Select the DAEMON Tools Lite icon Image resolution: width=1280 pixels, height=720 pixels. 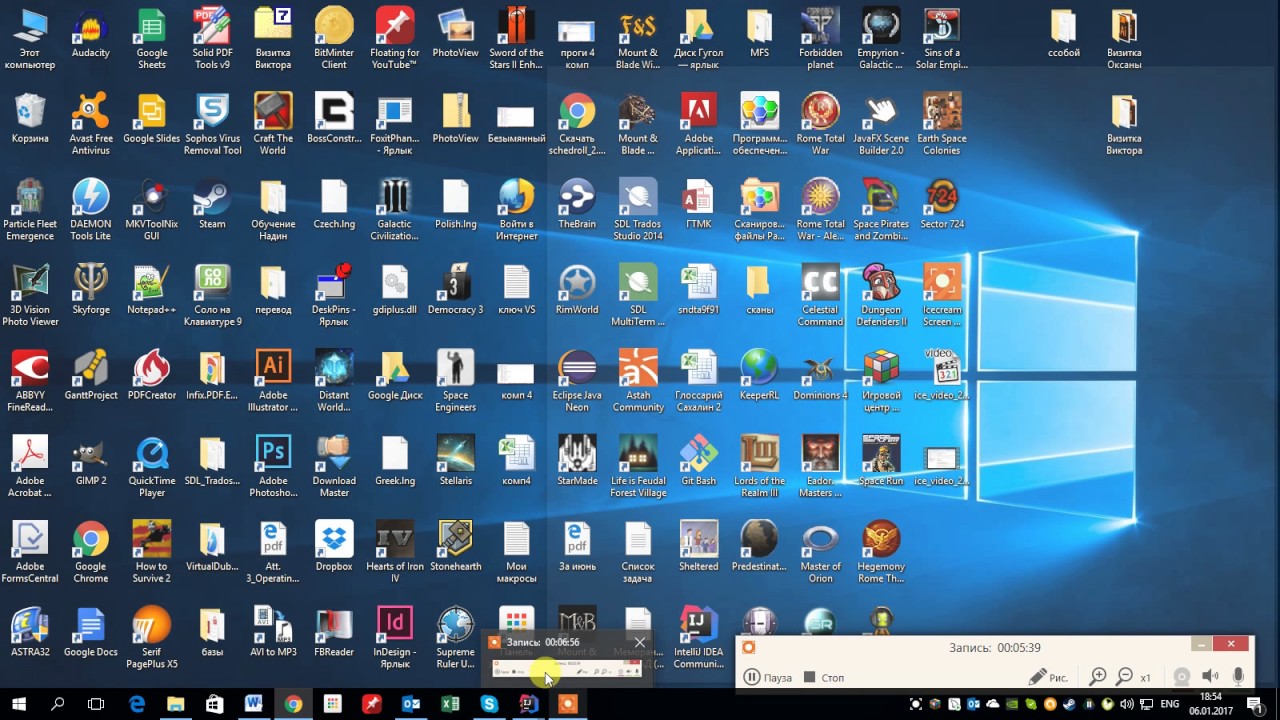(90, 211)
